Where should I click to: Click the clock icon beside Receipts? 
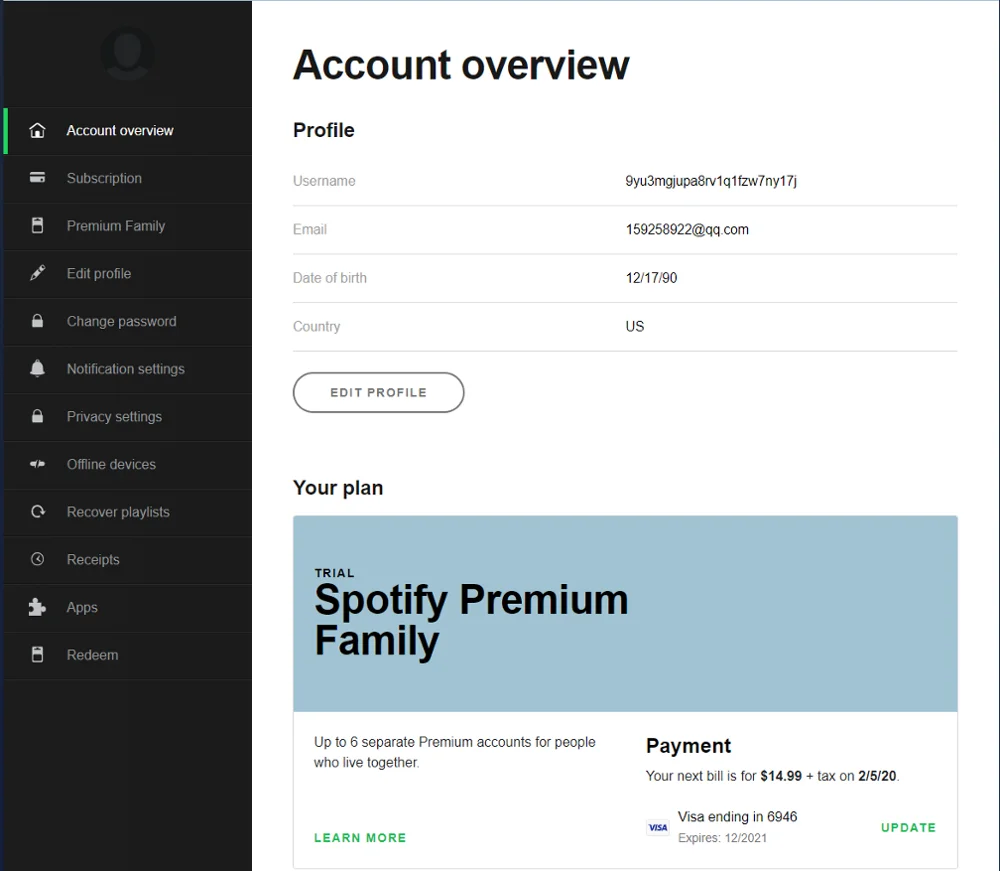coord(38,559)
